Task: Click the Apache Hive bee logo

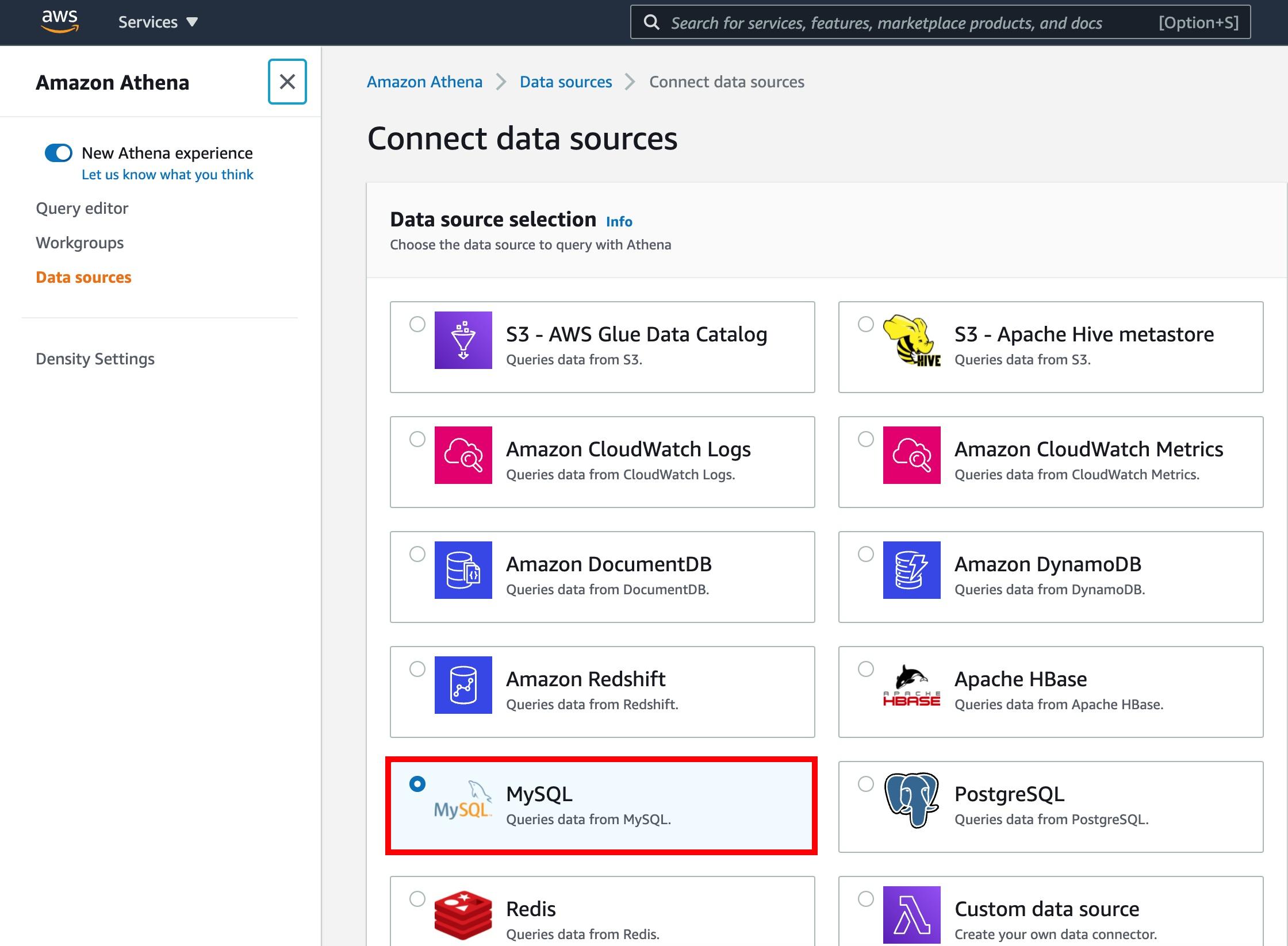Action: pos(911,340)
